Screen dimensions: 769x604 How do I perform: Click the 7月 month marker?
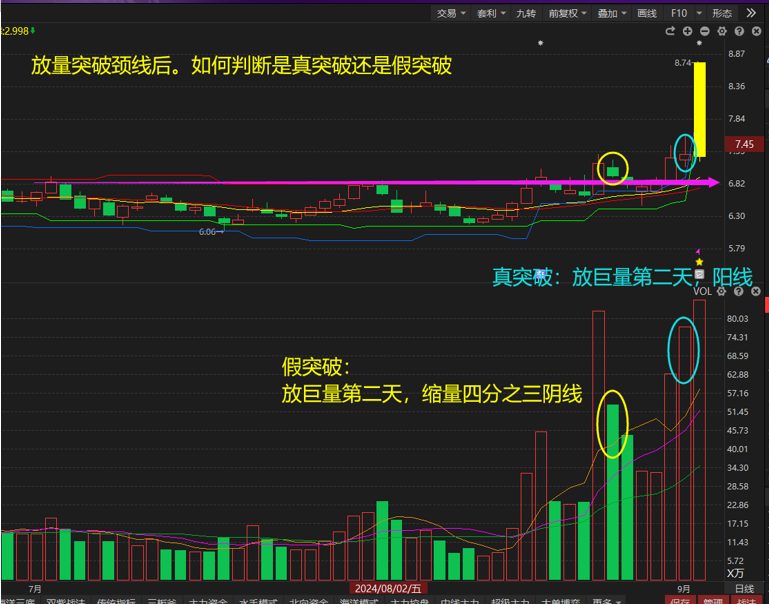pyautogui.click(x=35, y=589)
